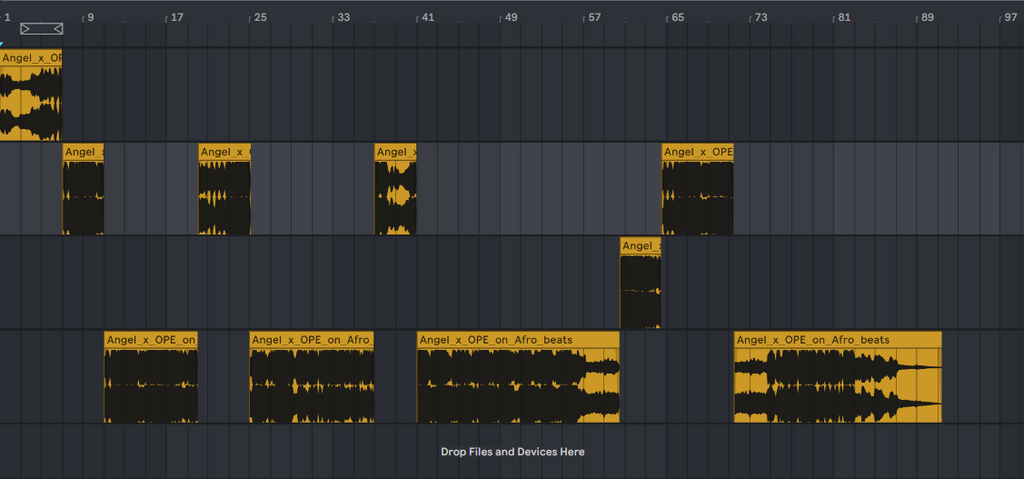Select second-track Angel_x clip starting at bar 20
1024x479 pixels.
coord(224,189)
